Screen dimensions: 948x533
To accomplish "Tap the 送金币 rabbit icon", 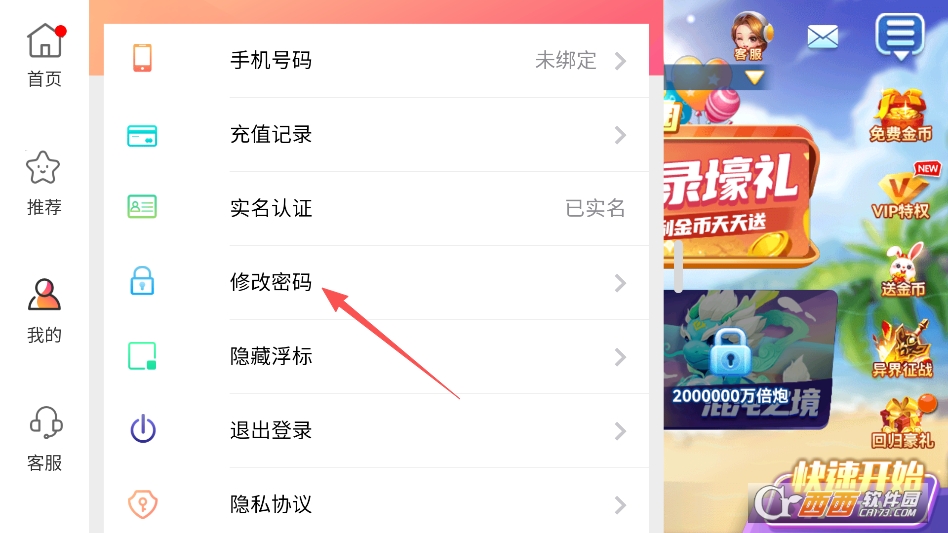I will coord(903,270).
